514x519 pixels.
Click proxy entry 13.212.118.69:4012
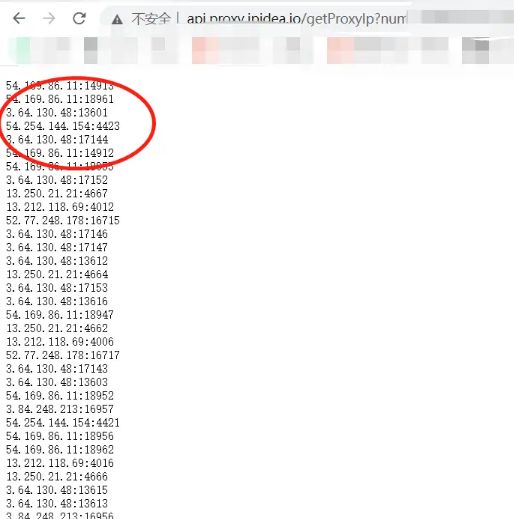coord(60,207)
